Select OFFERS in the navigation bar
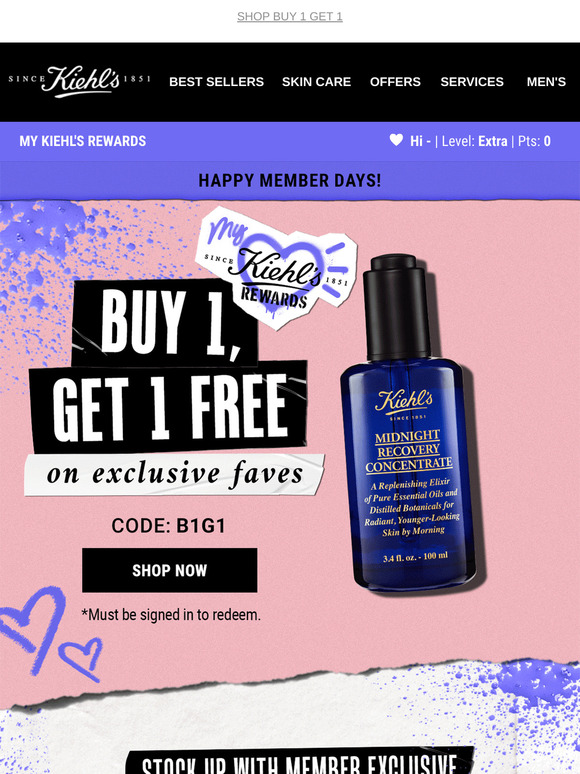Viewport: 580px width, 774px height. pyautogui.click(x=395, y=81)
